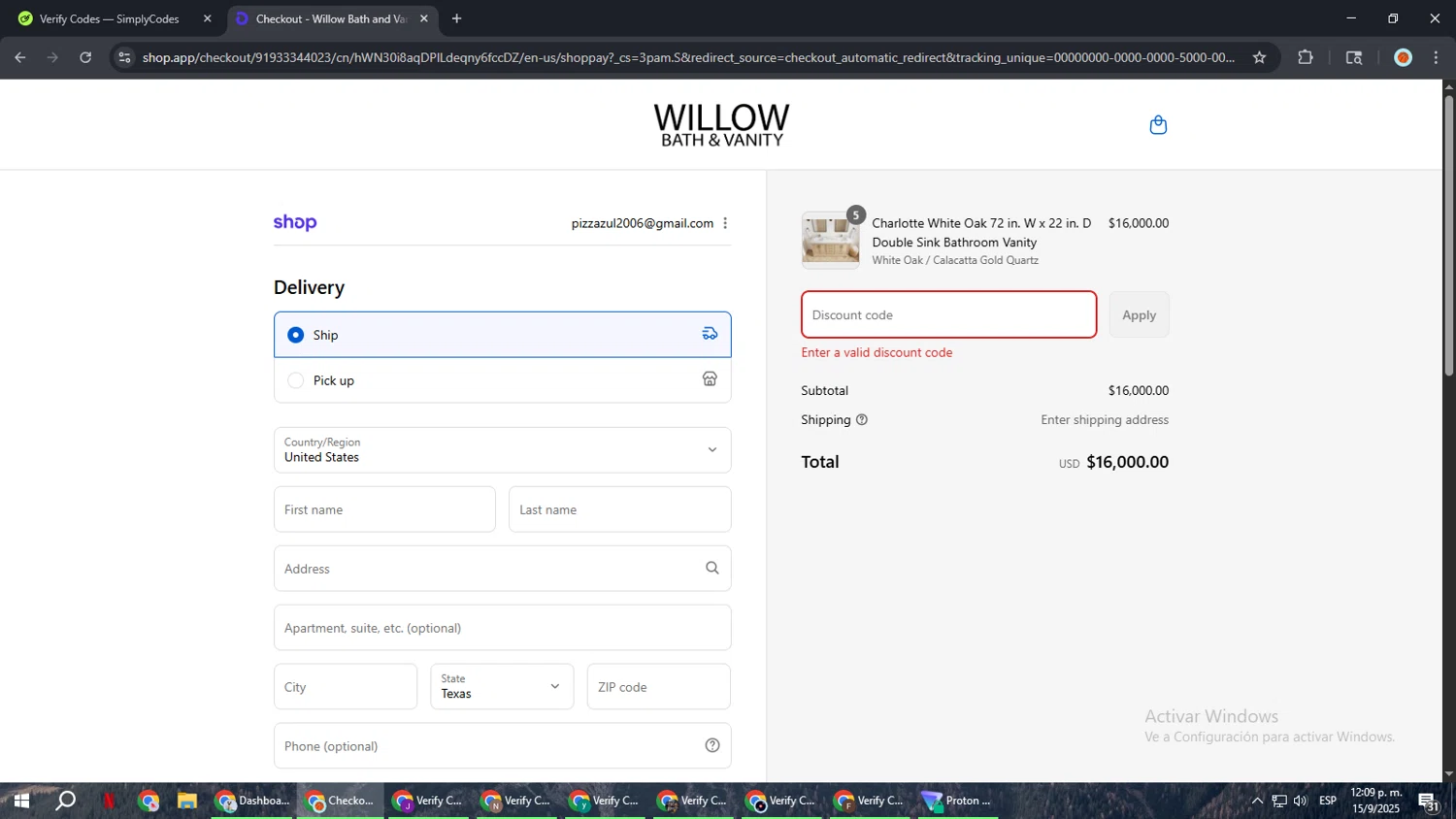Switch to the Checkout - Willow Bath tab
Image resolution: width=1456 pixels, height=819 pixels.
coord(330,18)
